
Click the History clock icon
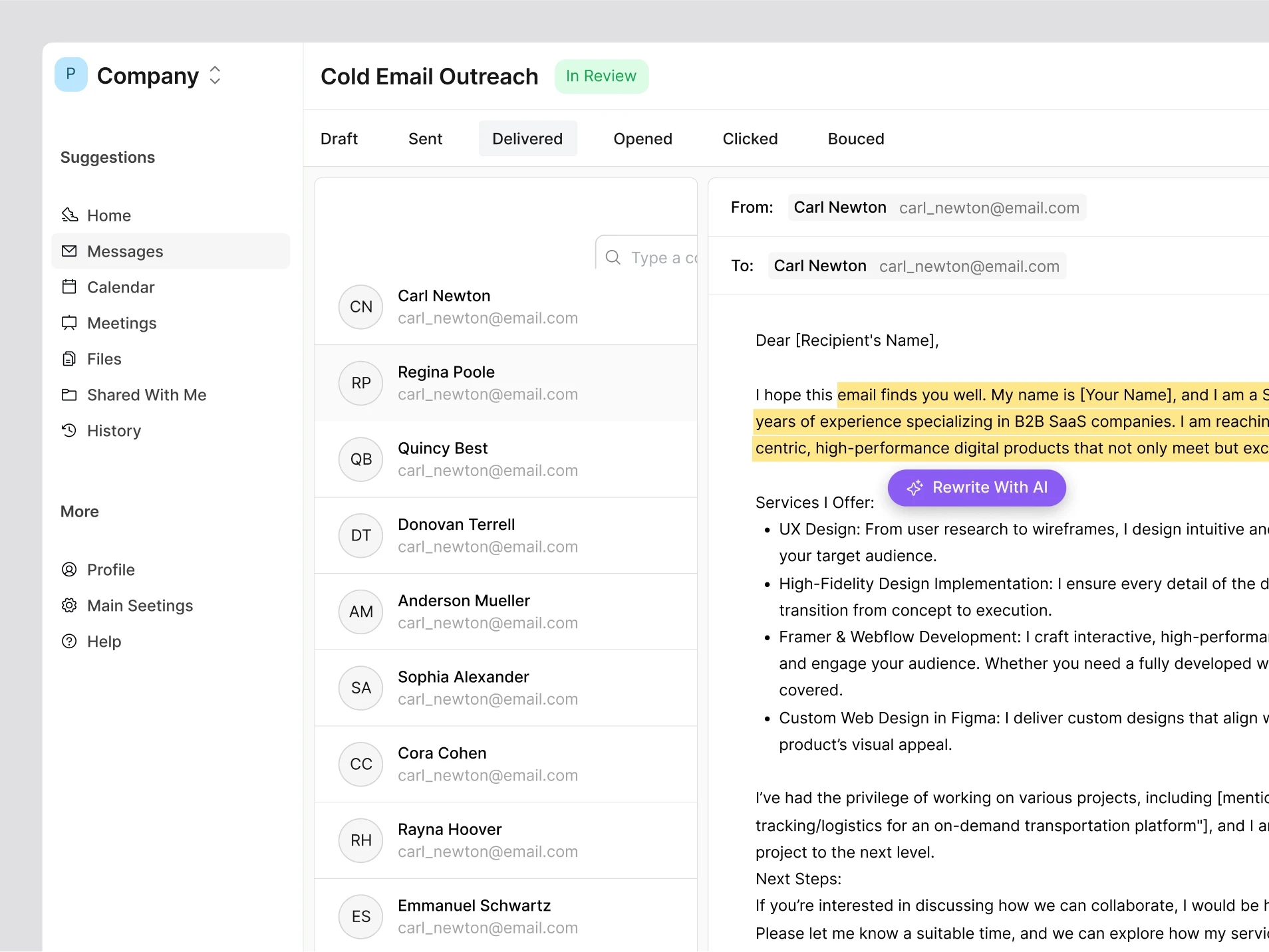point(70,430)
